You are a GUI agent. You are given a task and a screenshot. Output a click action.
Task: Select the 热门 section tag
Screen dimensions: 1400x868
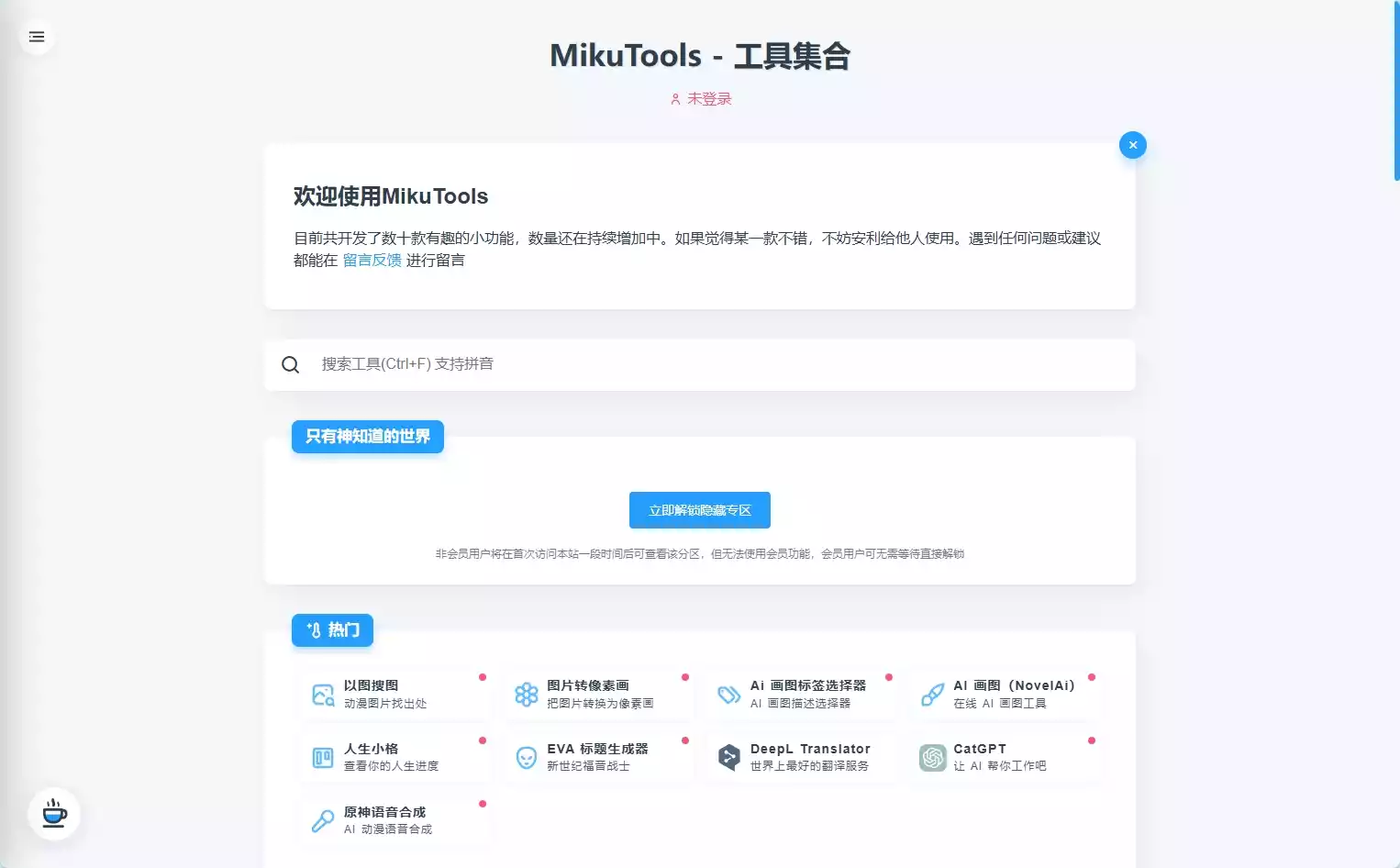[x=332, y=630]
